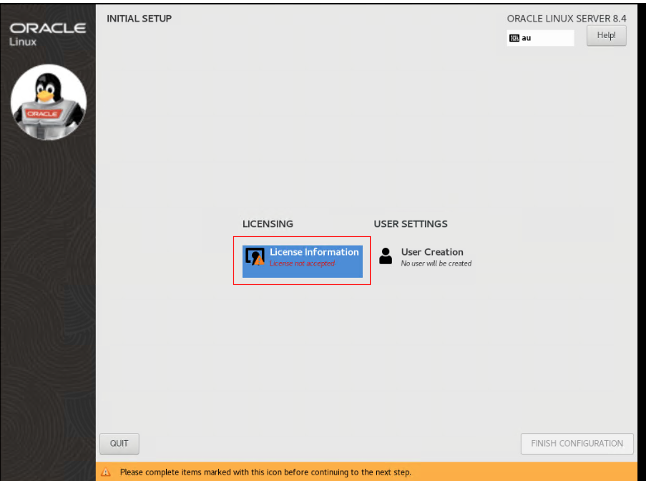The height and width of the screenshot is (483, 648).
Task: Click the Oracle penguin mascot image
Action: [48, 102]
